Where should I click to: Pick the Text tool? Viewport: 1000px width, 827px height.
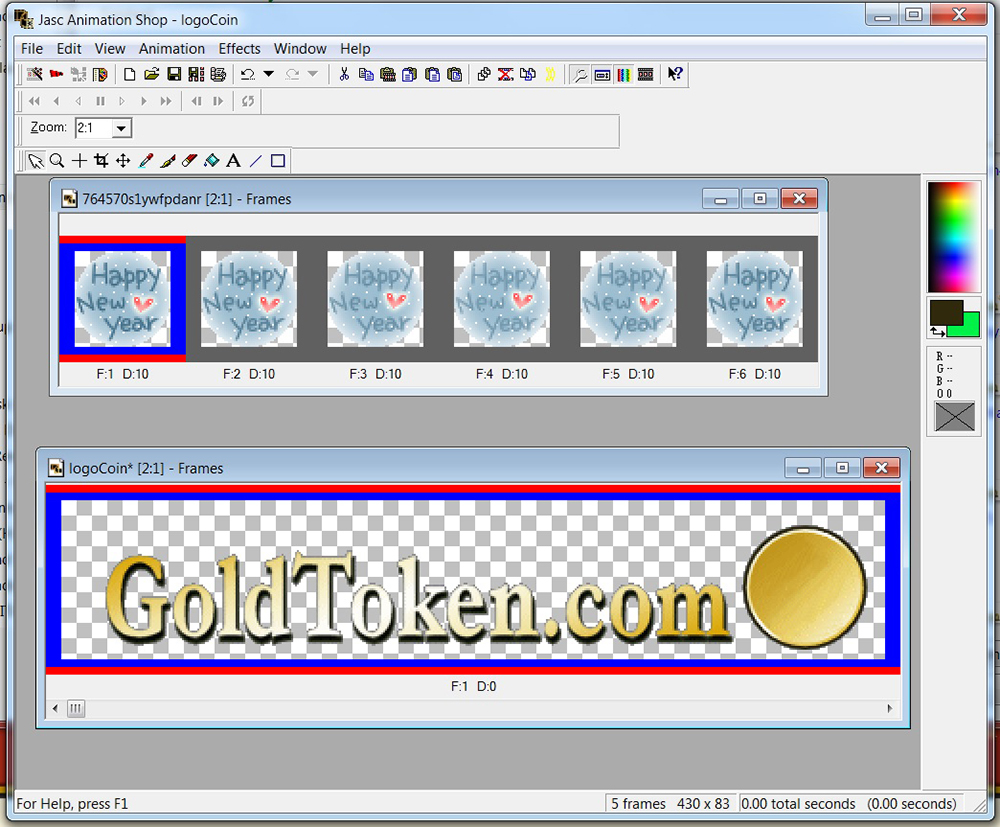point(233,161)
